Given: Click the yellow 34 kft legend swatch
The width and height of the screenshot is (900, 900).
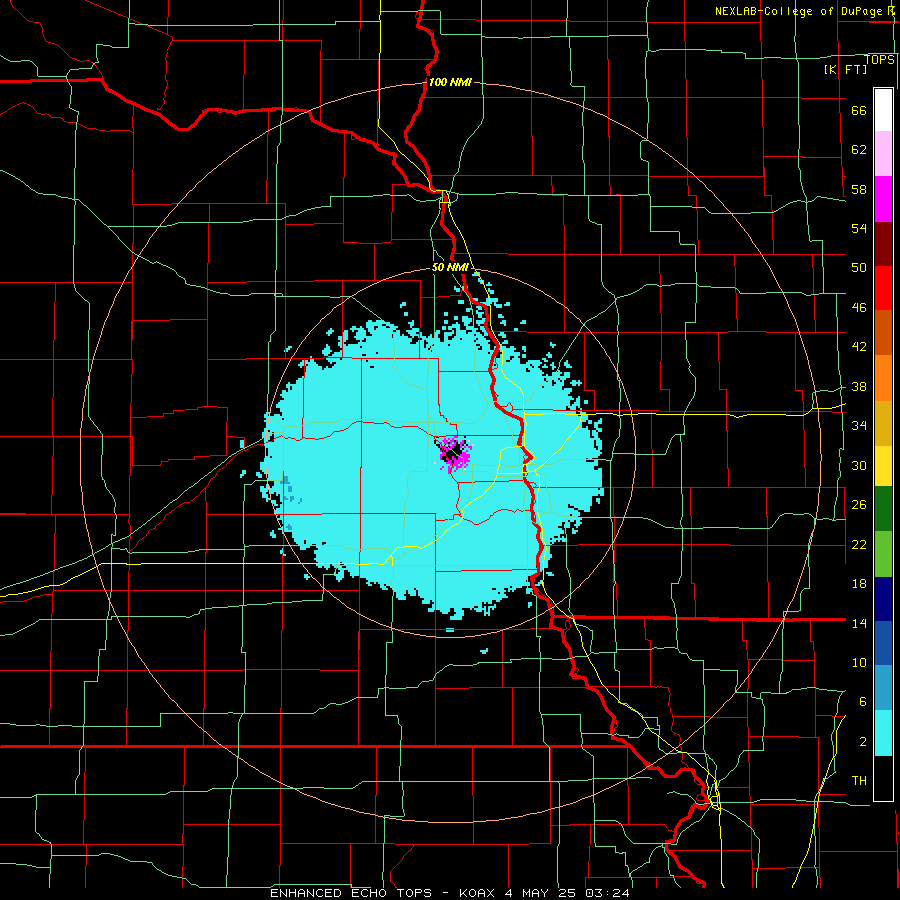Looking at the screenshot, I should click(x=883, y=466).
